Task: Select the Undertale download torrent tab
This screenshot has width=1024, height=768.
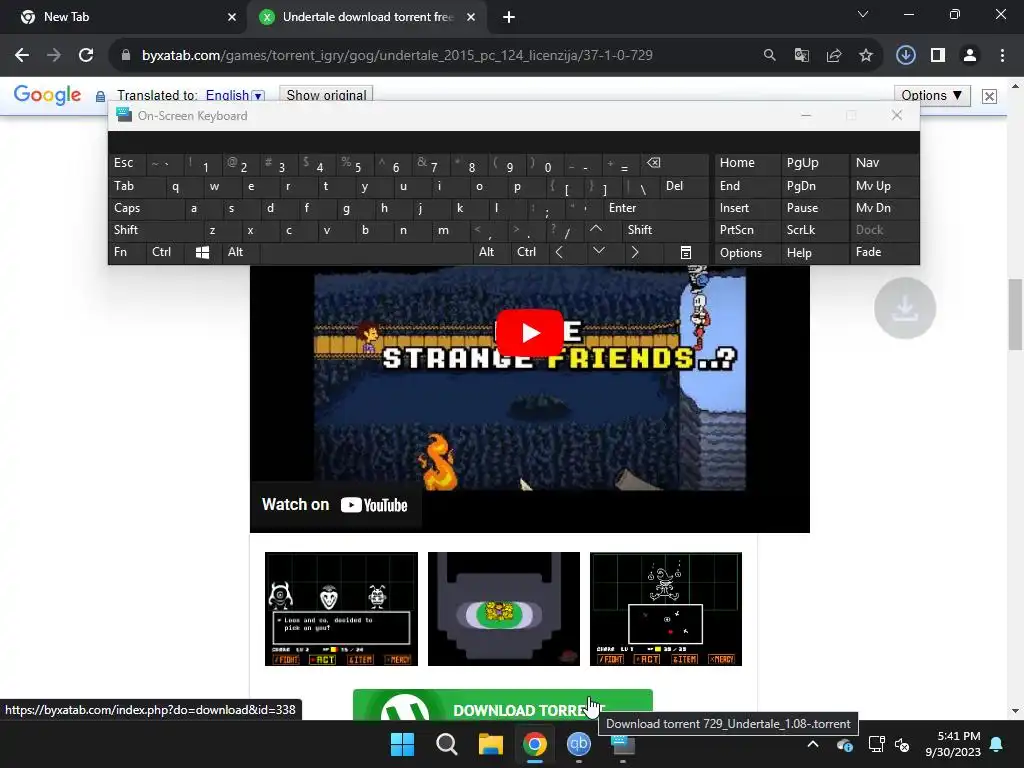Action: click(x=368, y=17)
